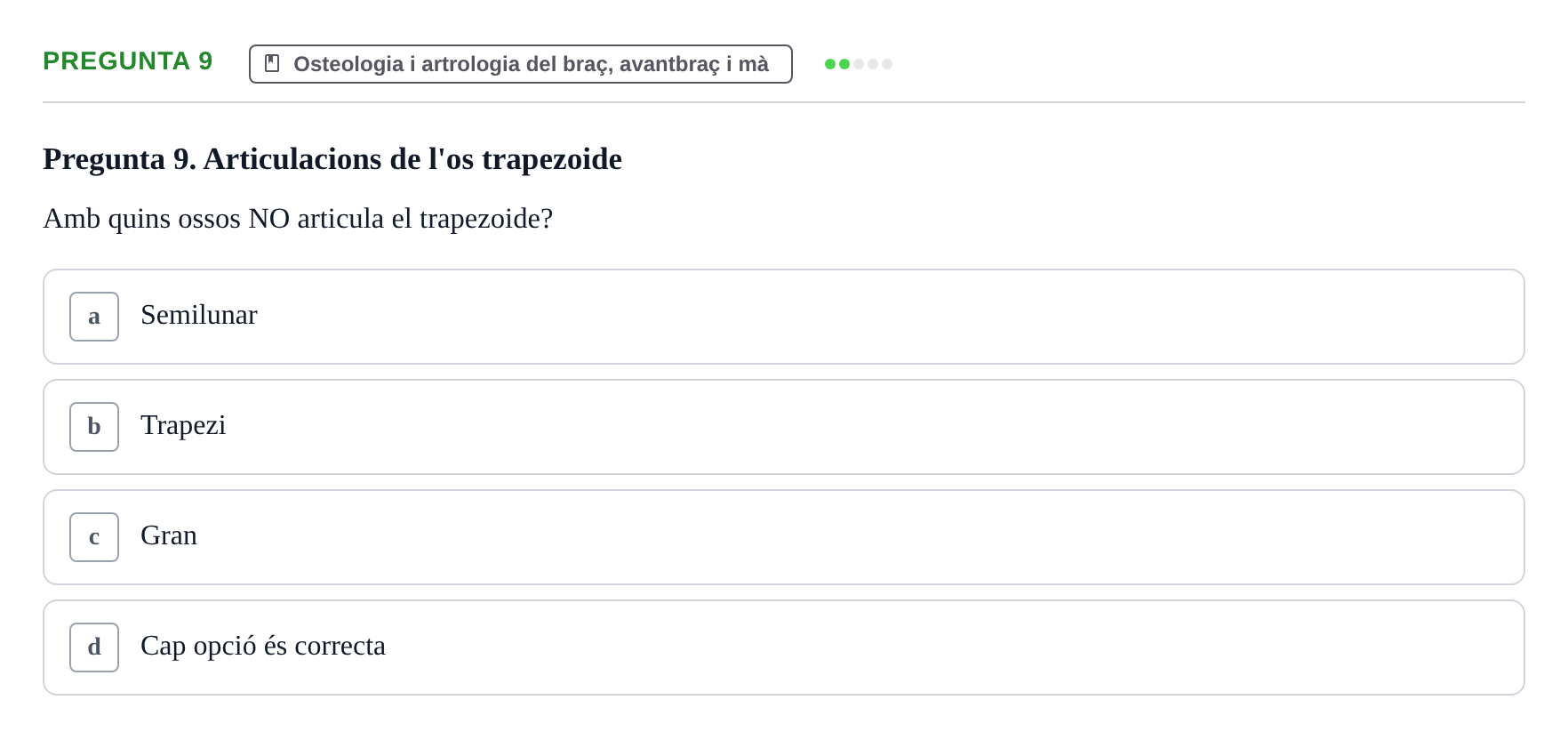Click the letter b badge
The height and width of the screenshot is (740, 1568).
[94, 427]
